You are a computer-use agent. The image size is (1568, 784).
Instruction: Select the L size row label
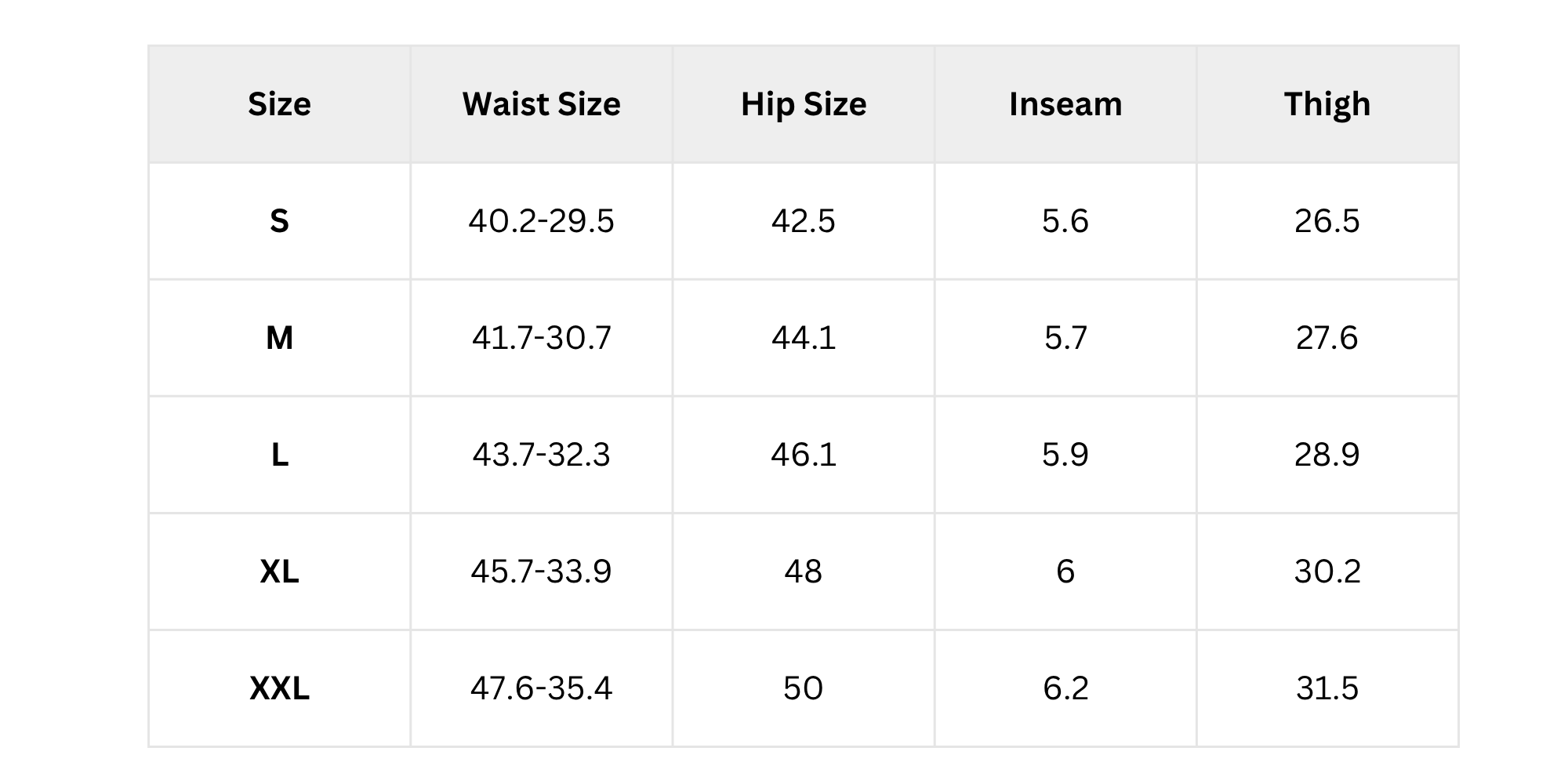[279, 455]
